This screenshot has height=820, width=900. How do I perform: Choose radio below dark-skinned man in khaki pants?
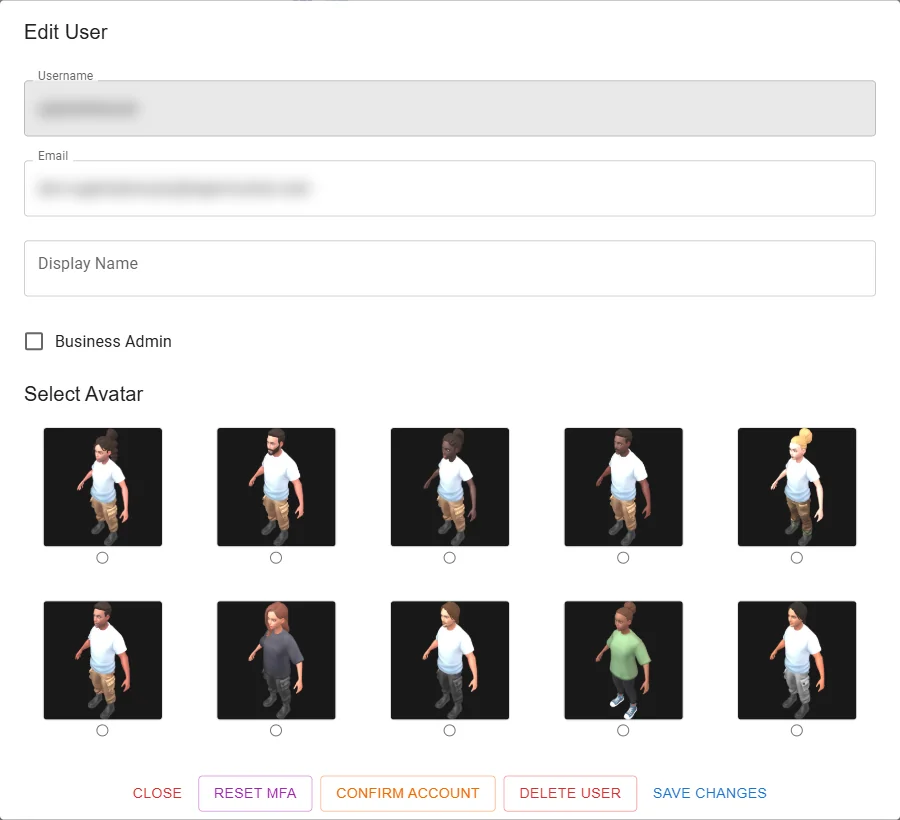[x=623, y=558]
